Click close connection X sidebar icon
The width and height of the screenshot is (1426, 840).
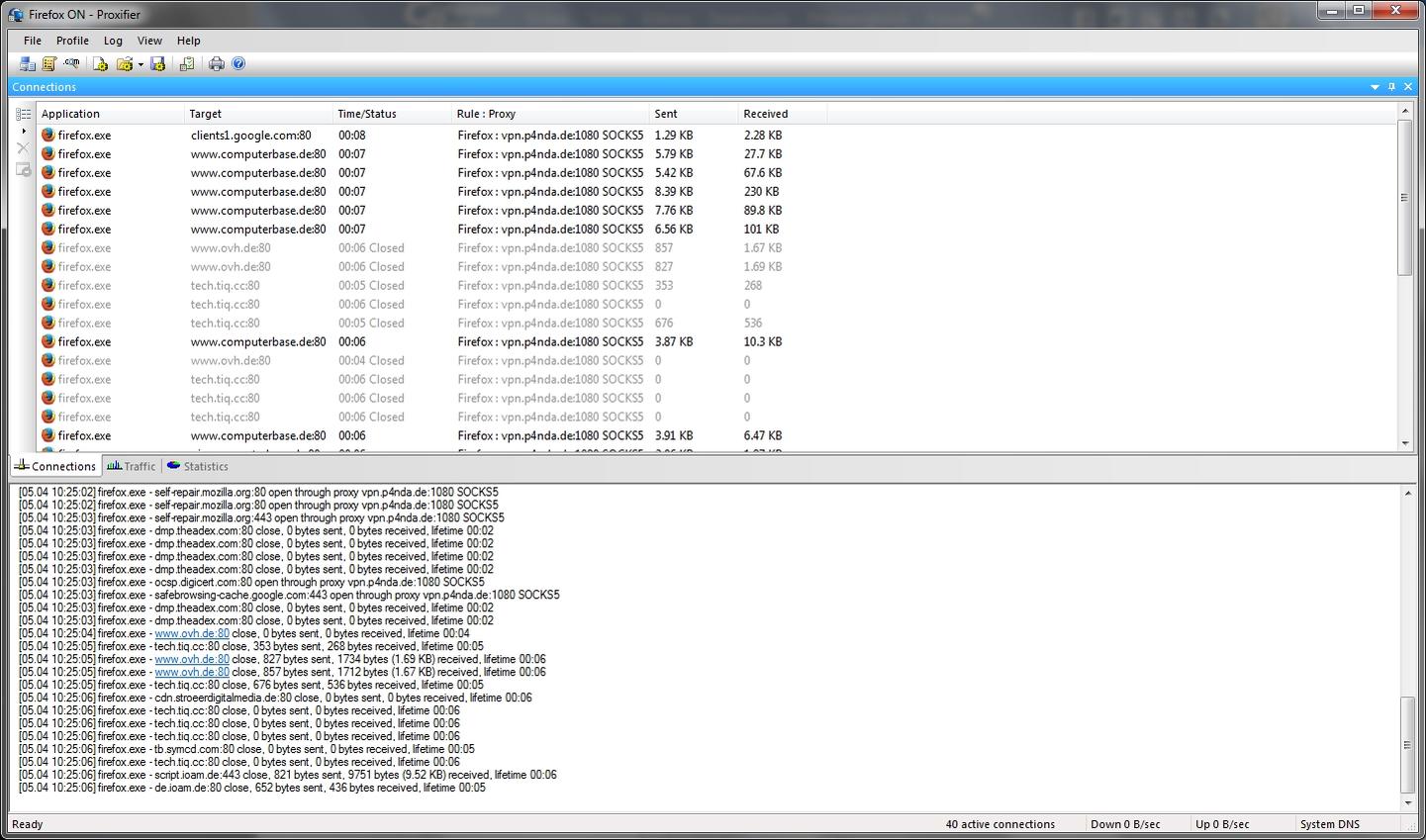[x=24, y=148]
